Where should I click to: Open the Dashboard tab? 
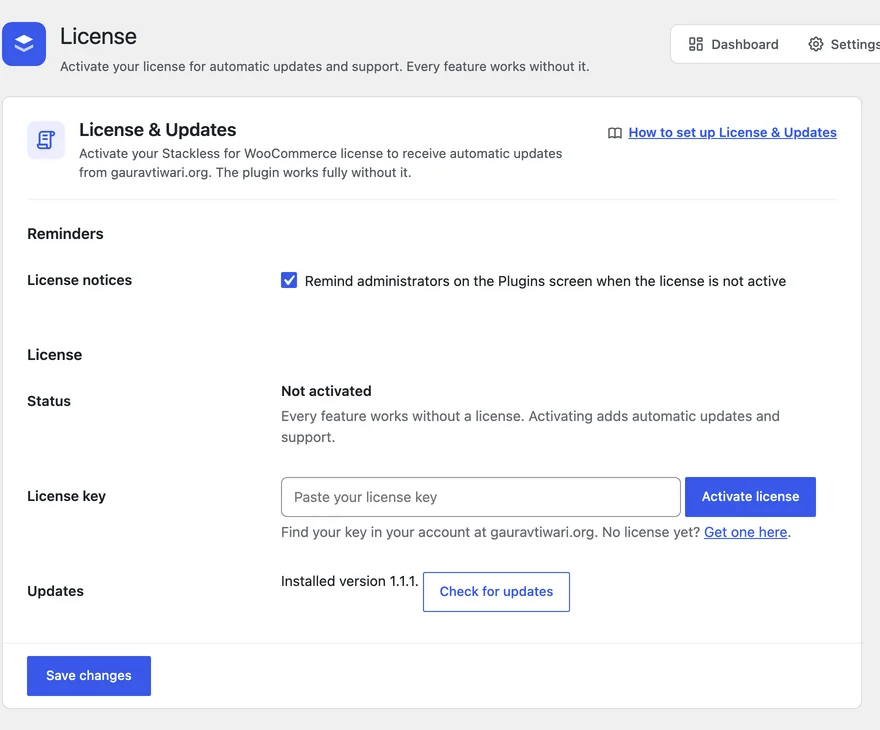pos(734,44)
